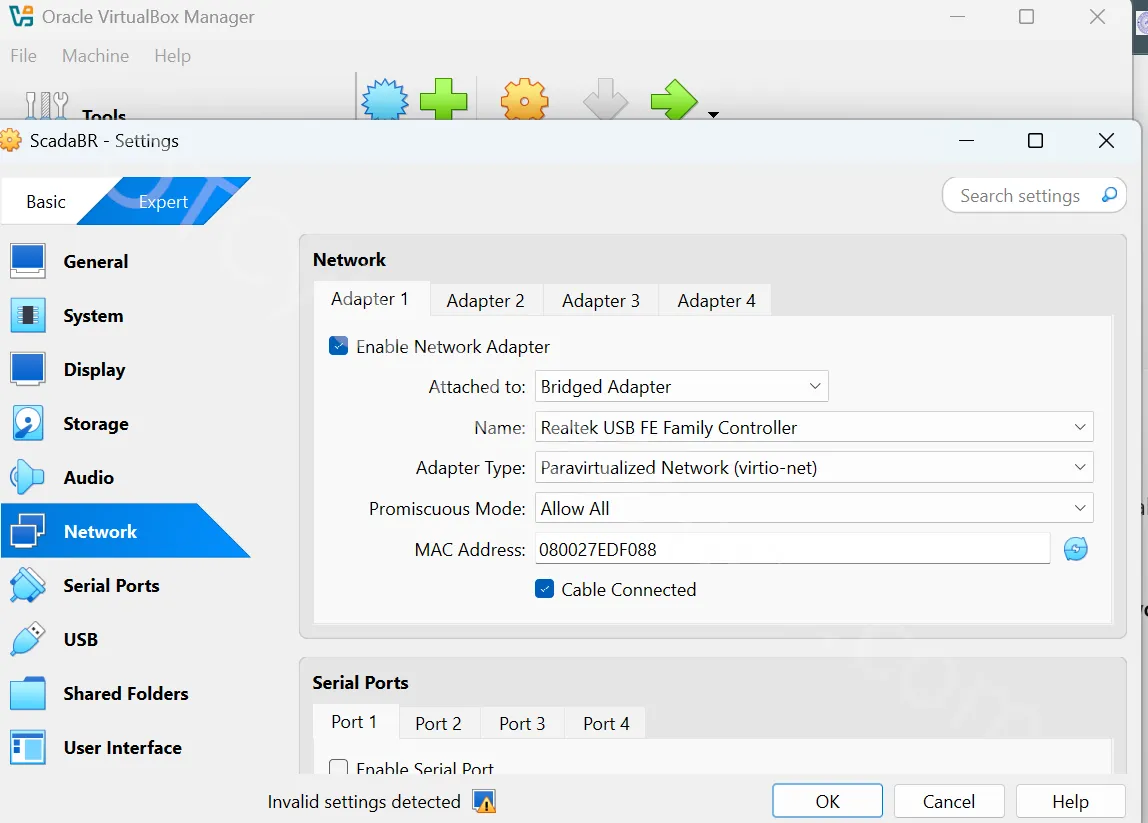Viewport: 1148px width, 823px height.
Task: Open the Name Realtek USB controller dropdown
Action: (814, 427)
